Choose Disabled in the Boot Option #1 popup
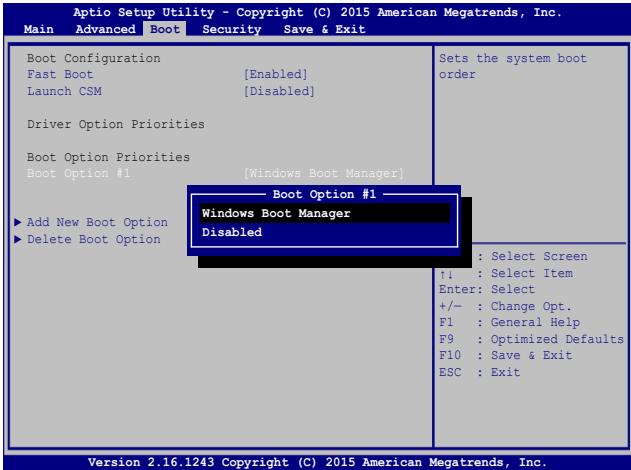The height and width of the screenshot is (470, 631). (x=232, y=232)
